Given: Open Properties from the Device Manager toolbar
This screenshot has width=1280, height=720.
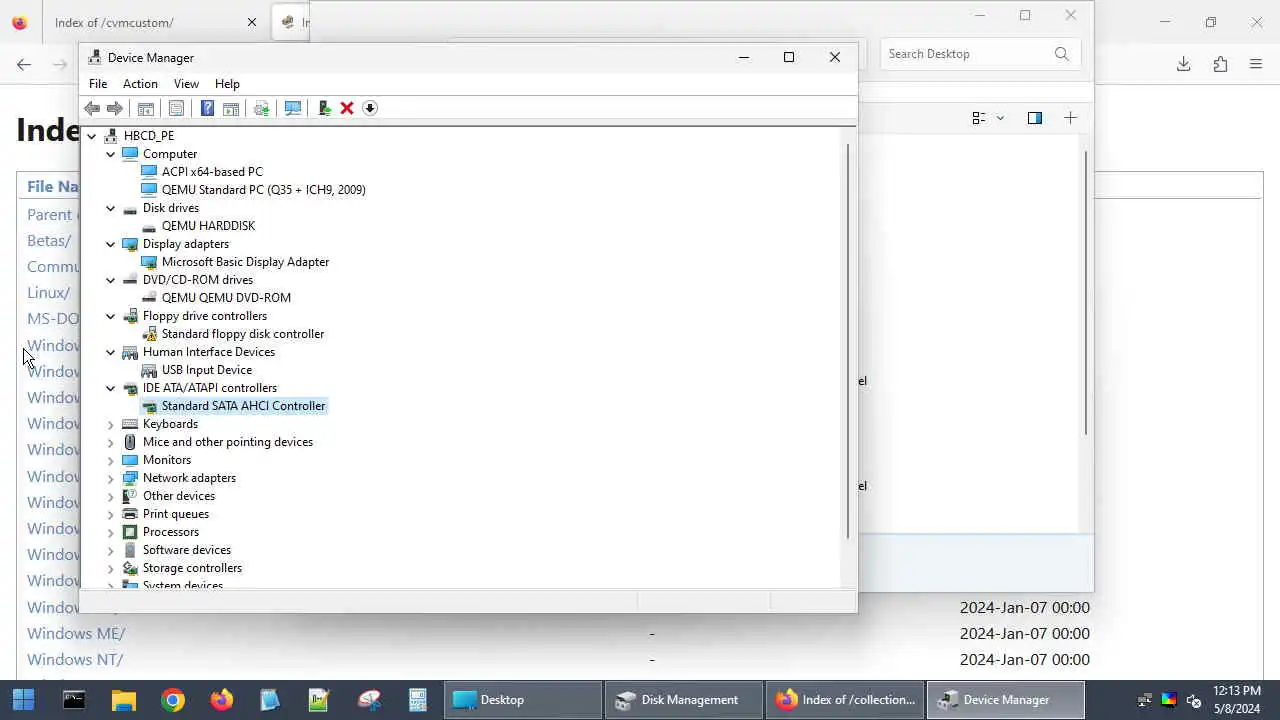Looking at the screenshot, I should (x=177, y=108).
